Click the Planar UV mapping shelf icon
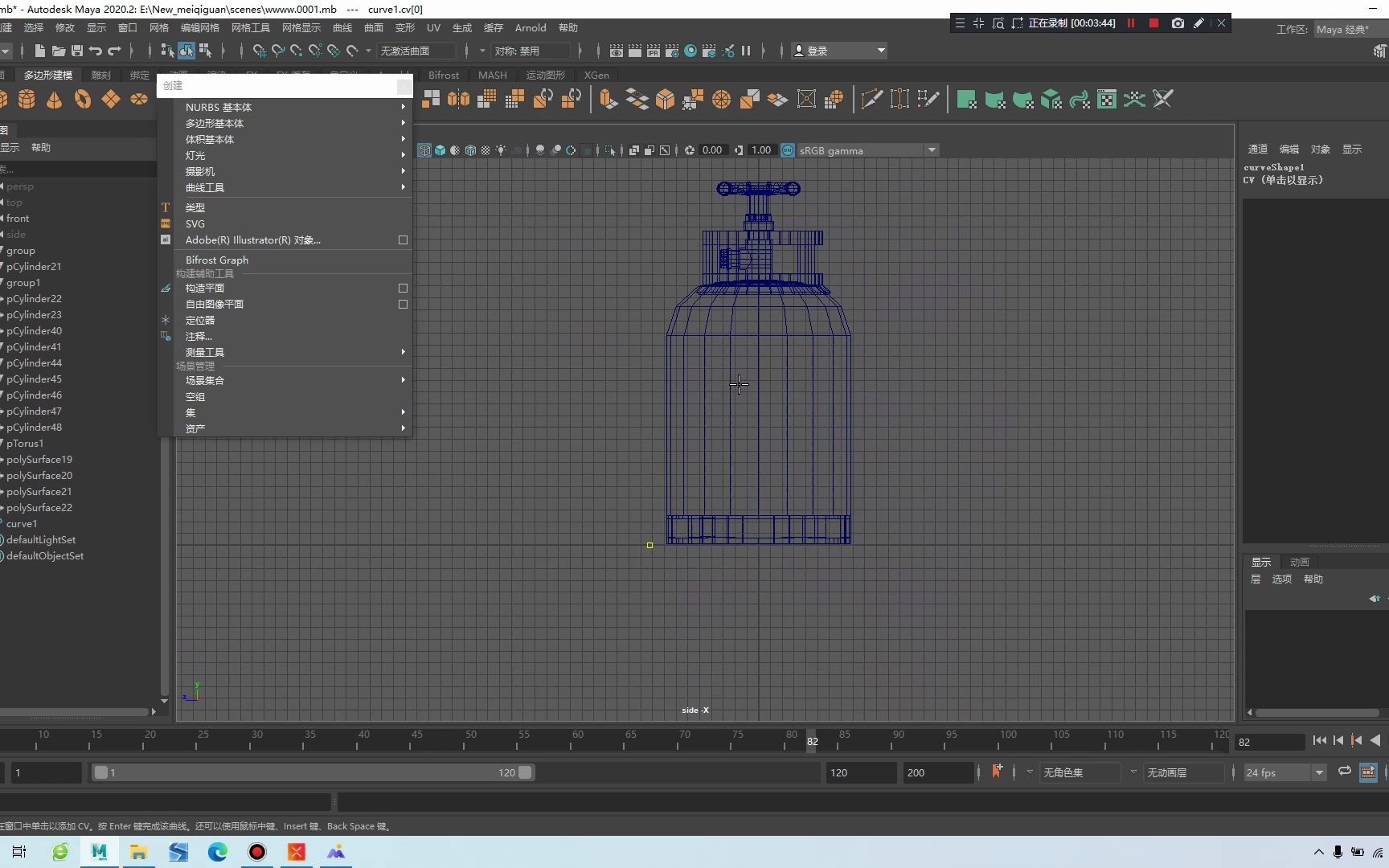The width and height of the screenshot is (1389, 868). point(967,99)
